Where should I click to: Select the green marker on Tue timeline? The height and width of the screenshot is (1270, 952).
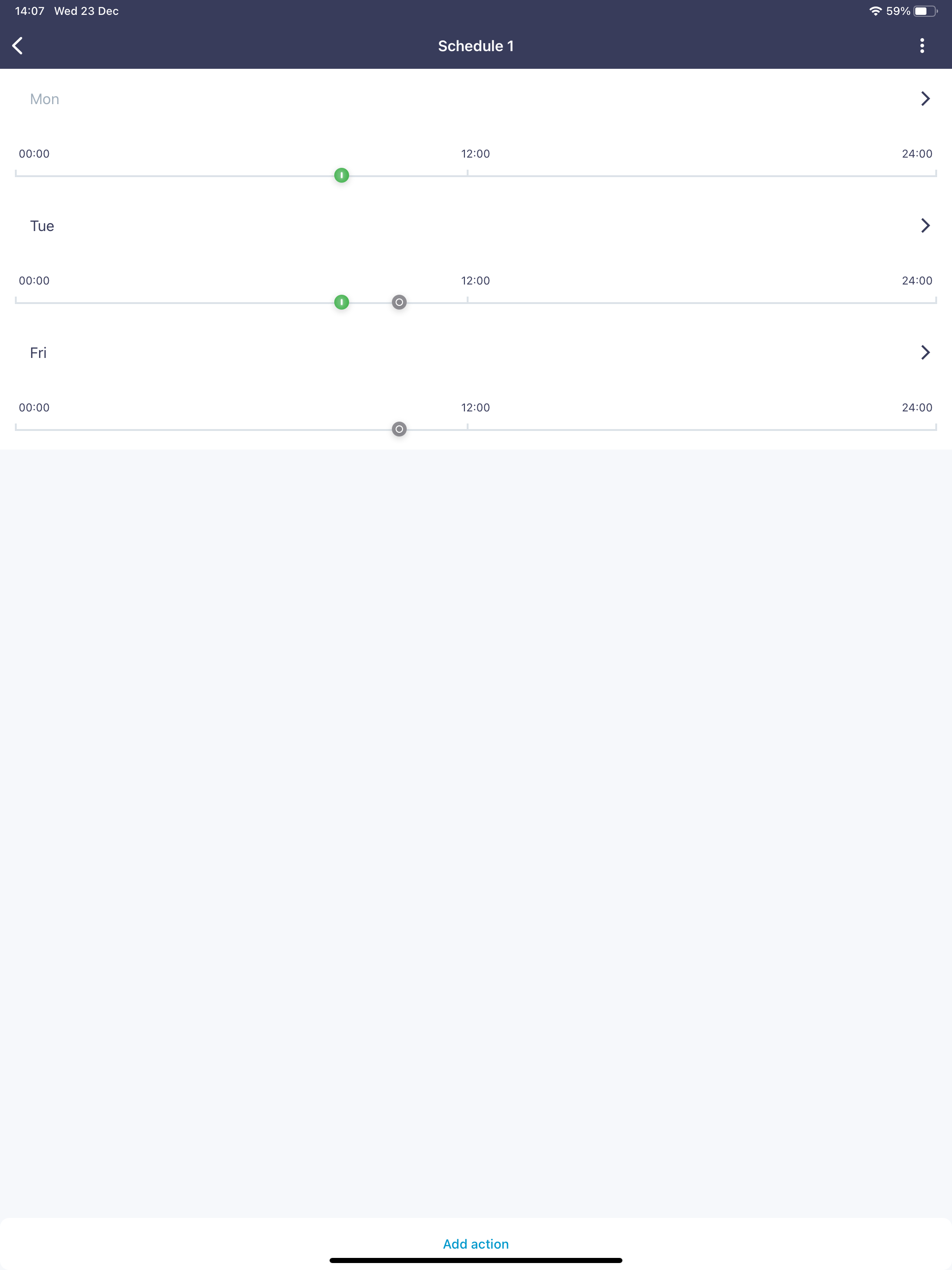(x=341, y=302)
